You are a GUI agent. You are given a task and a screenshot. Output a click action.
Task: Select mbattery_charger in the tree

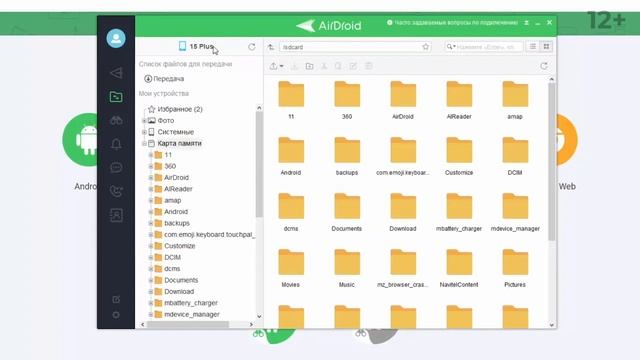[191, 303]
